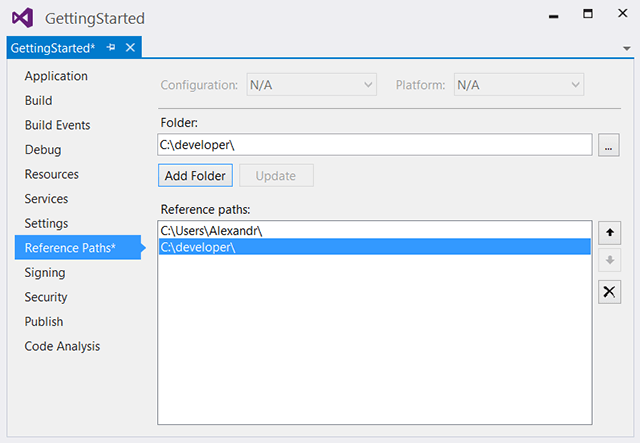The width and height of the screenshot is (640, 443).
Task: Delete the selected reference path
Action: (609, 292)
